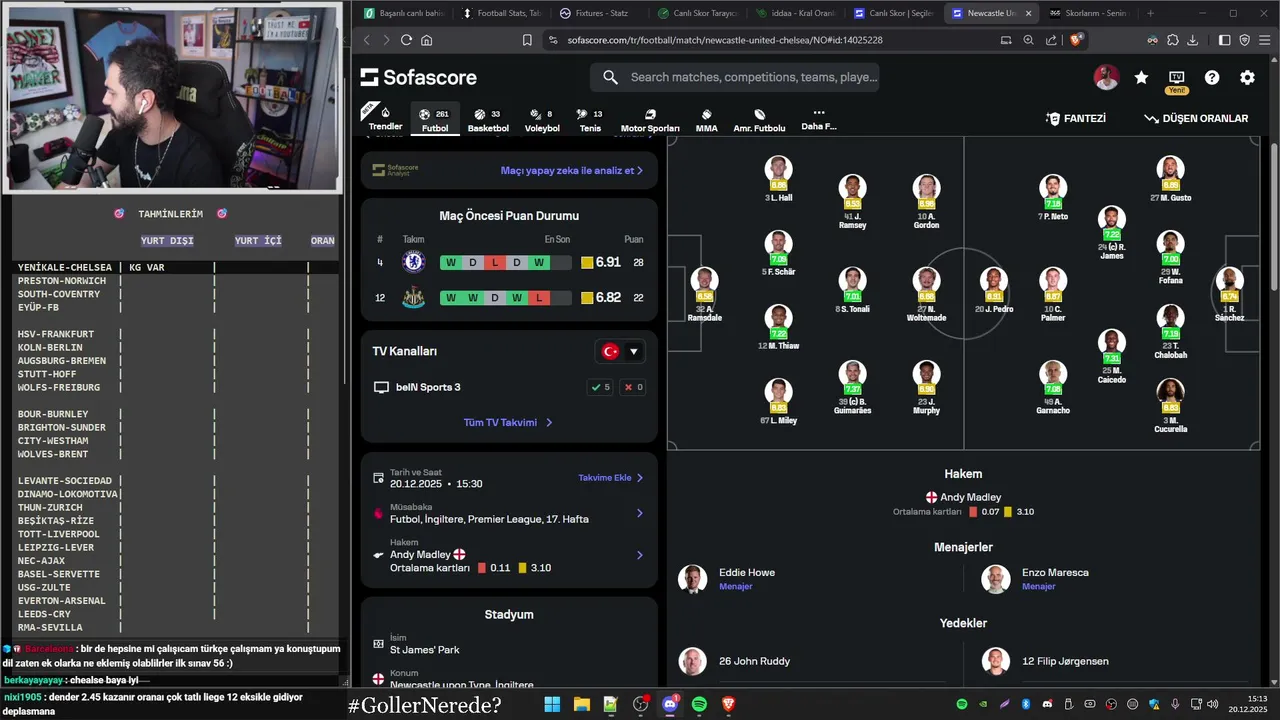
Task: Click the Sofascore search field
Action: [734, 77]
